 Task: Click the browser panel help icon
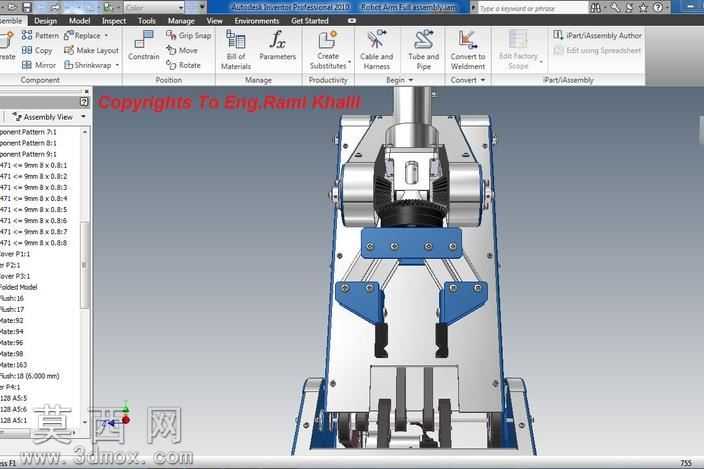coord(84,102)
